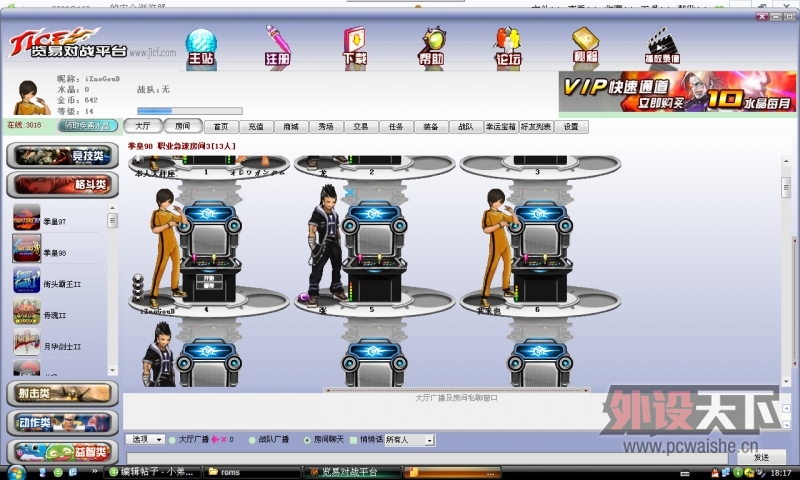
Task: Select the 侍魂II game icon
Action: pos(27,312)
